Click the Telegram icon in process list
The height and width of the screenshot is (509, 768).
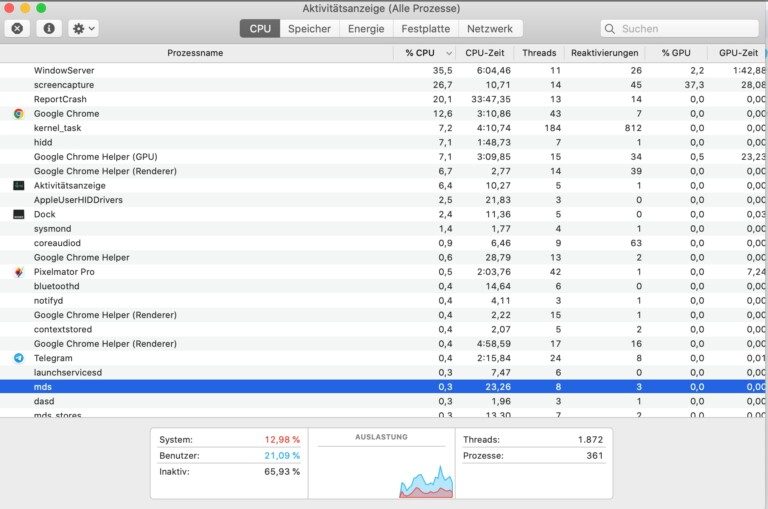click(x=19, y=358)
